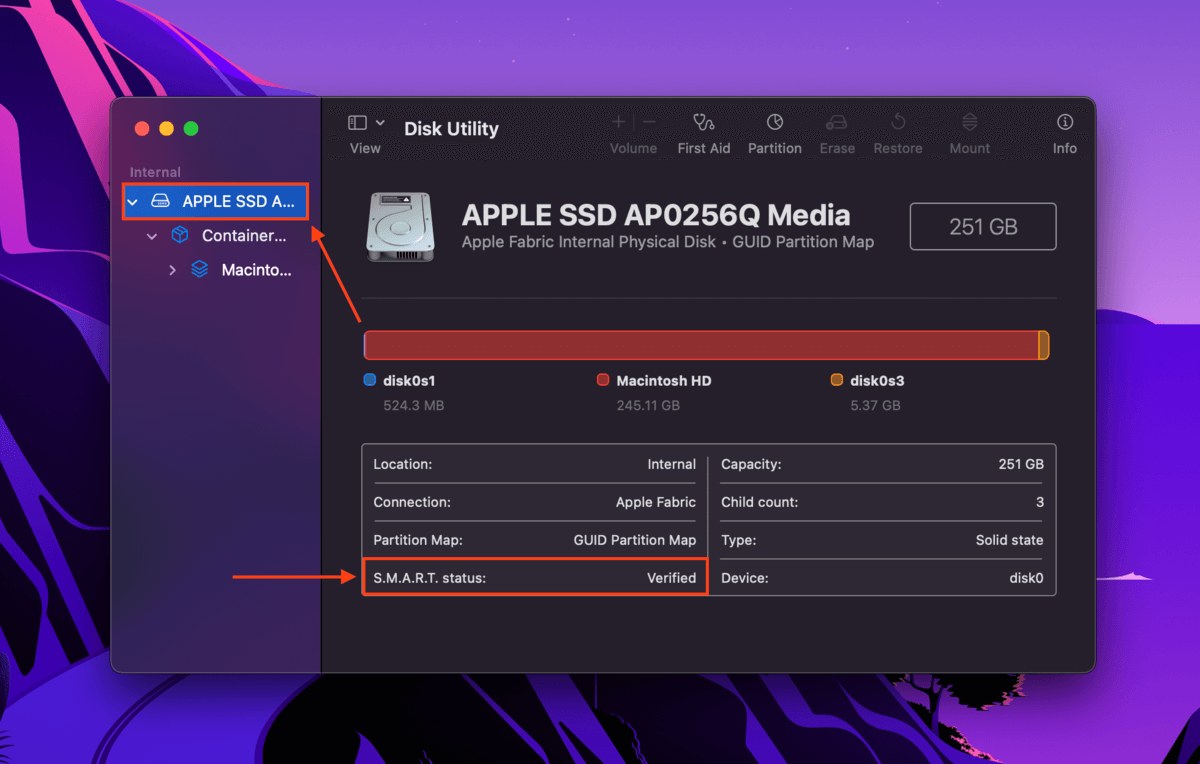Toggle the sidebar View icon
This screenshot has width=1200, height=764.
(x=357, y=122)
